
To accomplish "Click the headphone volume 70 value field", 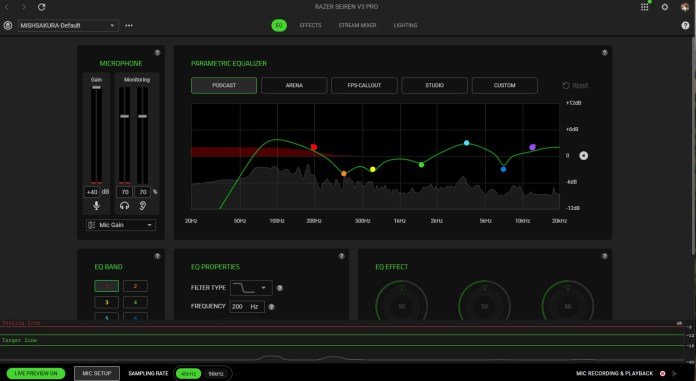I will click(x=125, y=192).
